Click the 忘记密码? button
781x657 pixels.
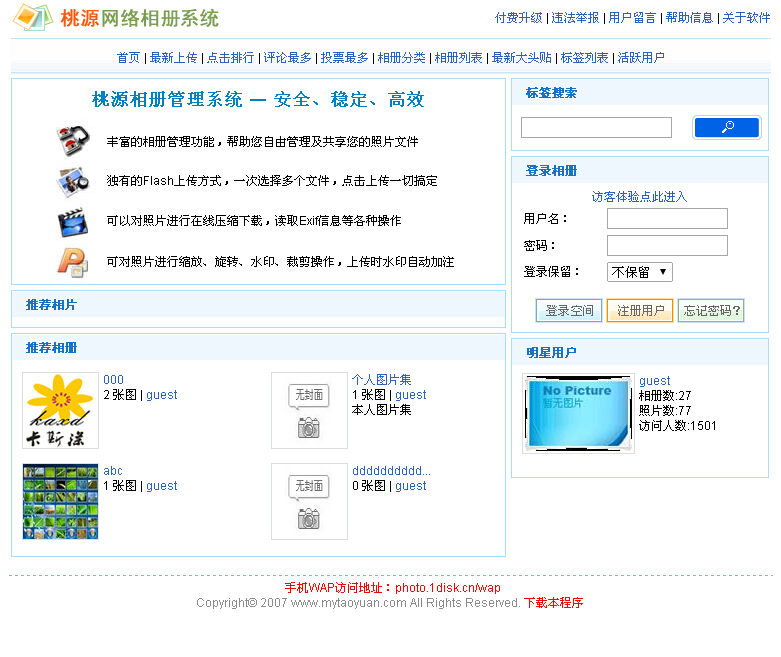pyautogui.click(x=711, y=311)
